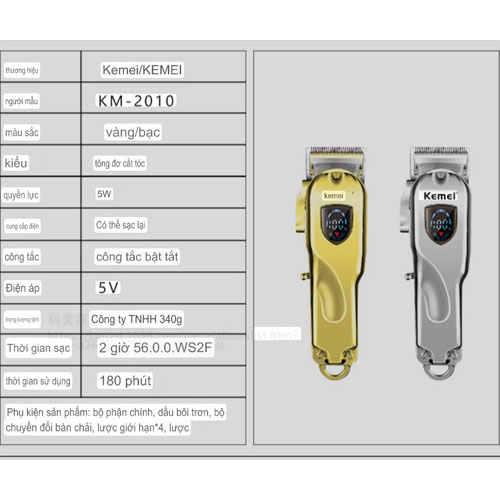Click the 180 phút usage time value
Viewport: 500px width, 500px height.
point(125,380)
